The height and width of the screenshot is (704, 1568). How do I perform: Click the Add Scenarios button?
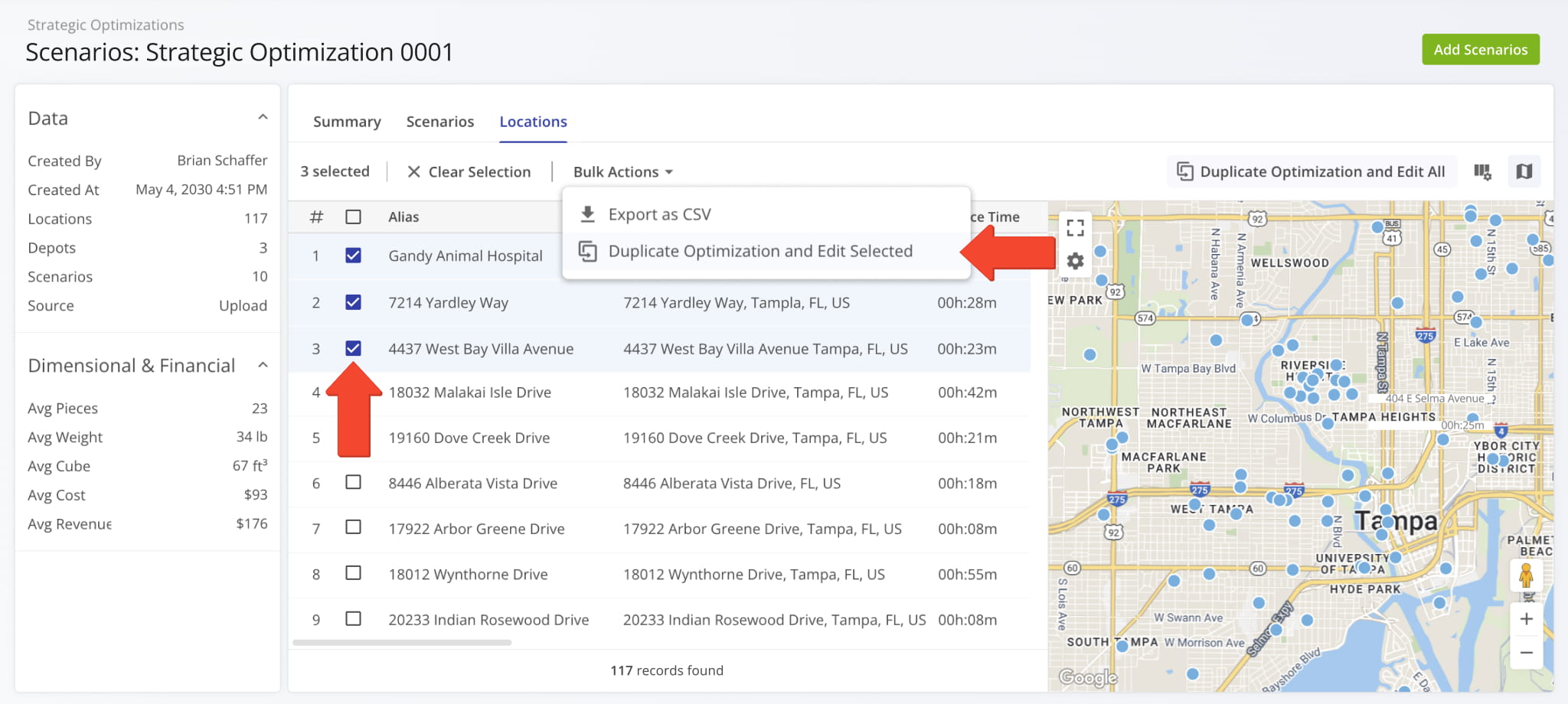[x=1480, y=50]
